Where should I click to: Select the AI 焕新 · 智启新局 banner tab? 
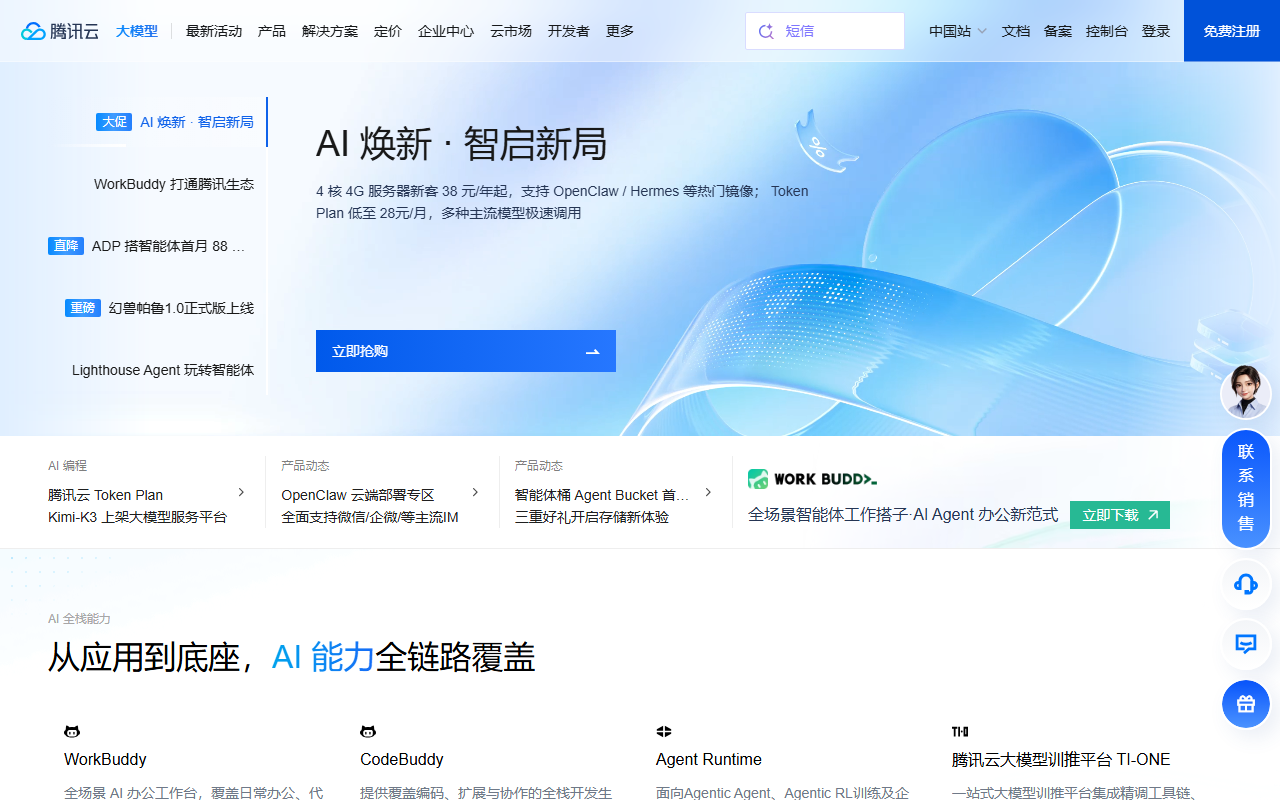197,122
